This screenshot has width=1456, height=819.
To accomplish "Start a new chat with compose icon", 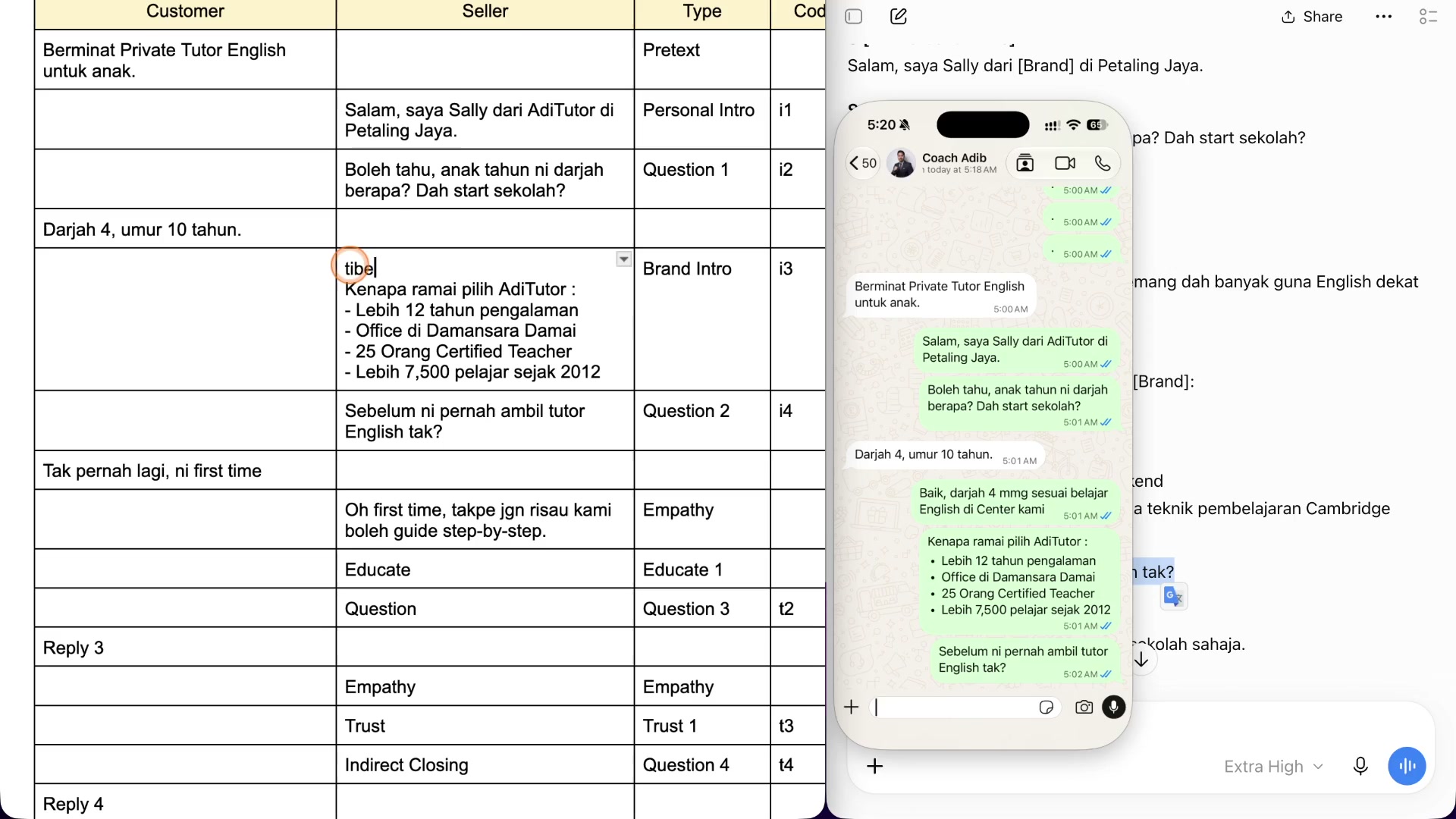I will [899, 17].
